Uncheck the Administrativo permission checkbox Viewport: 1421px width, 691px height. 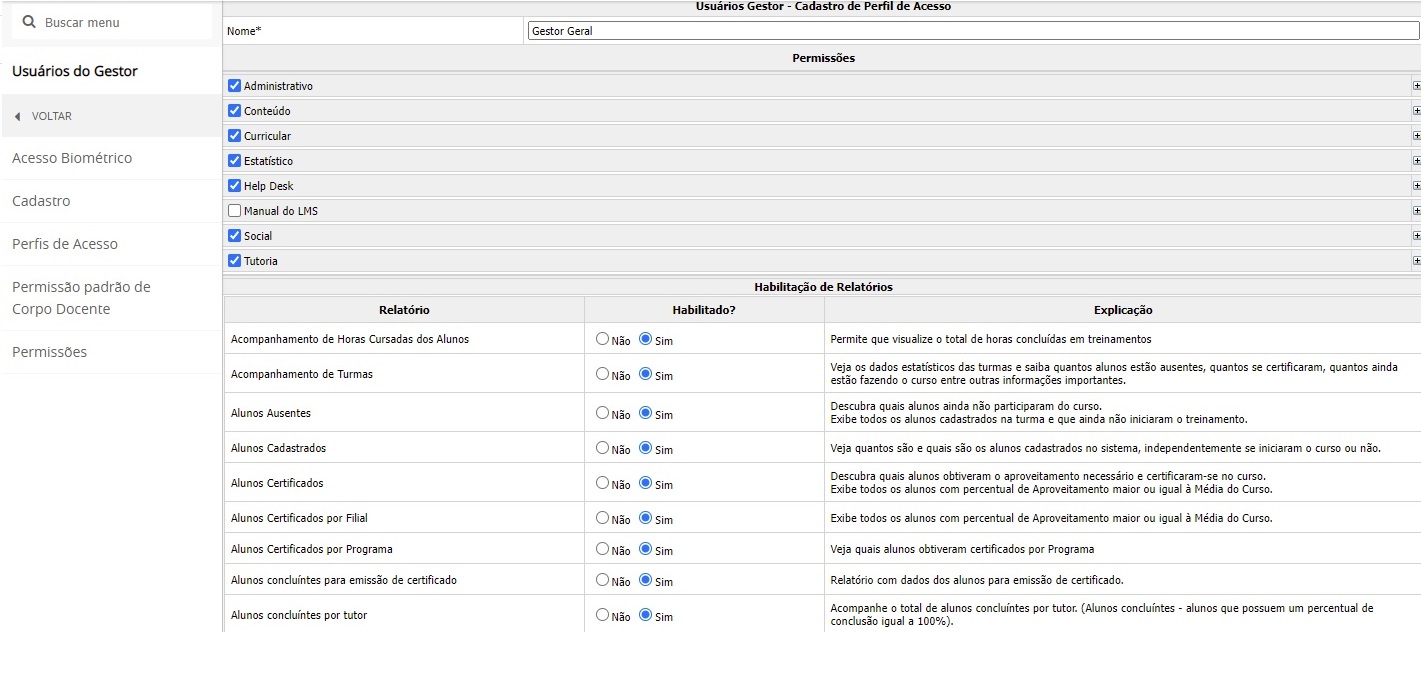tap(235, 86)
